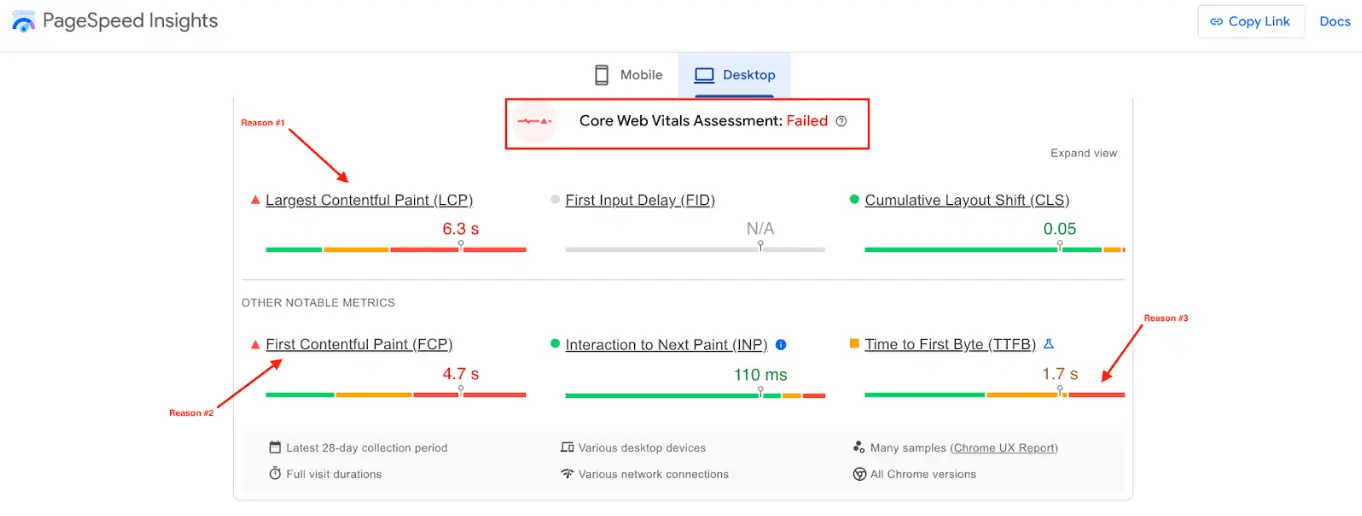Click the TTFB value 1.7 s

(x=1060, y=374)
